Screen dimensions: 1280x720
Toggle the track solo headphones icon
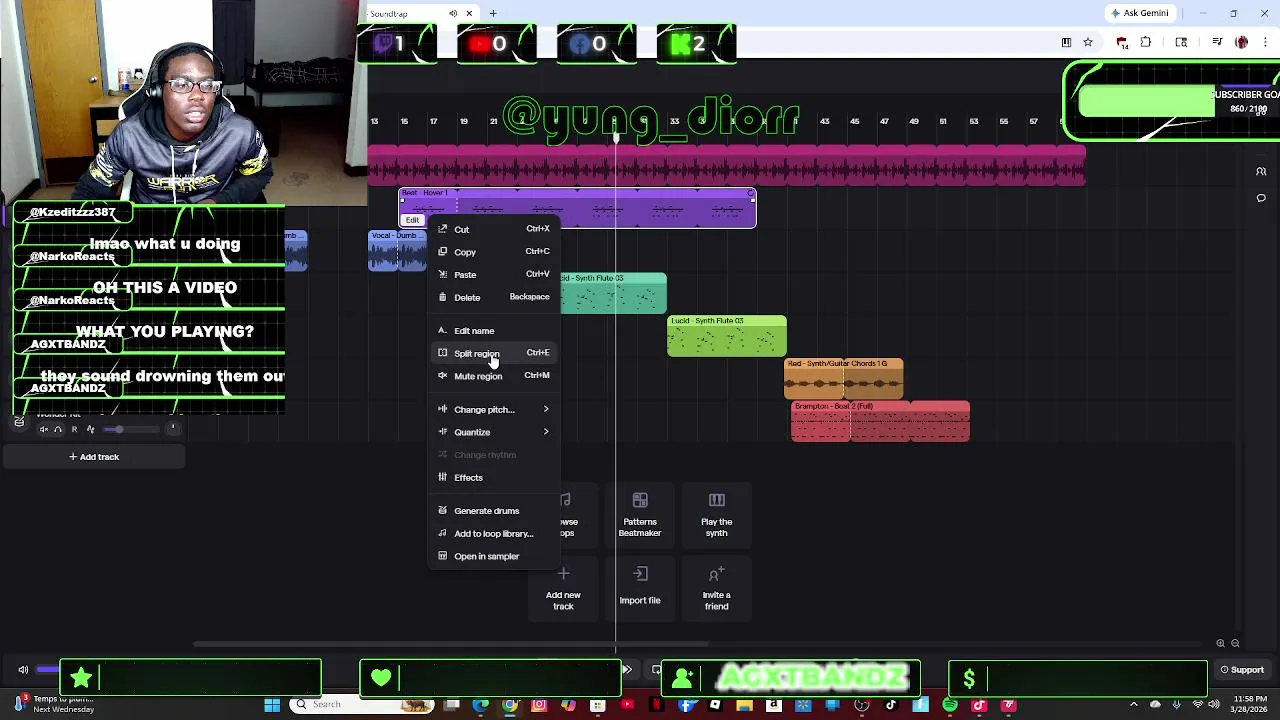tap(58, 429)
